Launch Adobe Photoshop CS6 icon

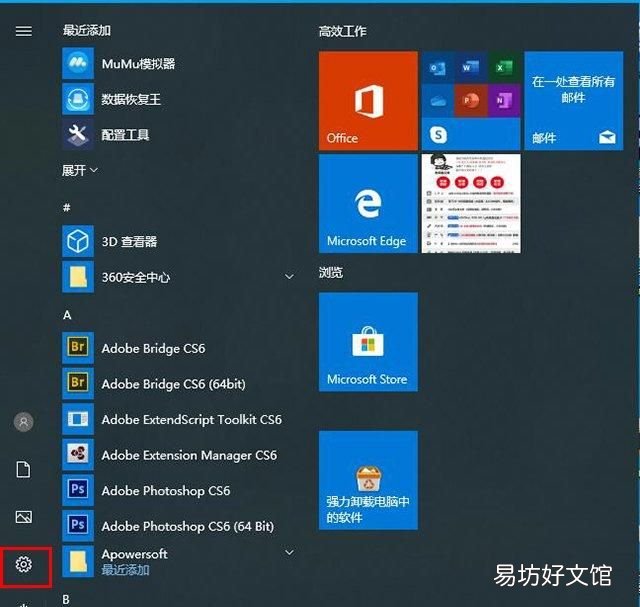coord(78,490)
